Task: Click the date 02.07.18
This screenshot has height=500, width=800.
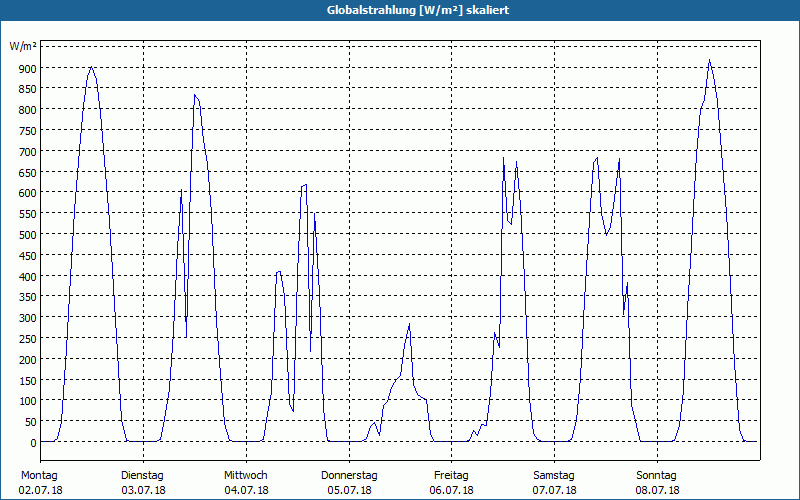Action: (40, 490)
